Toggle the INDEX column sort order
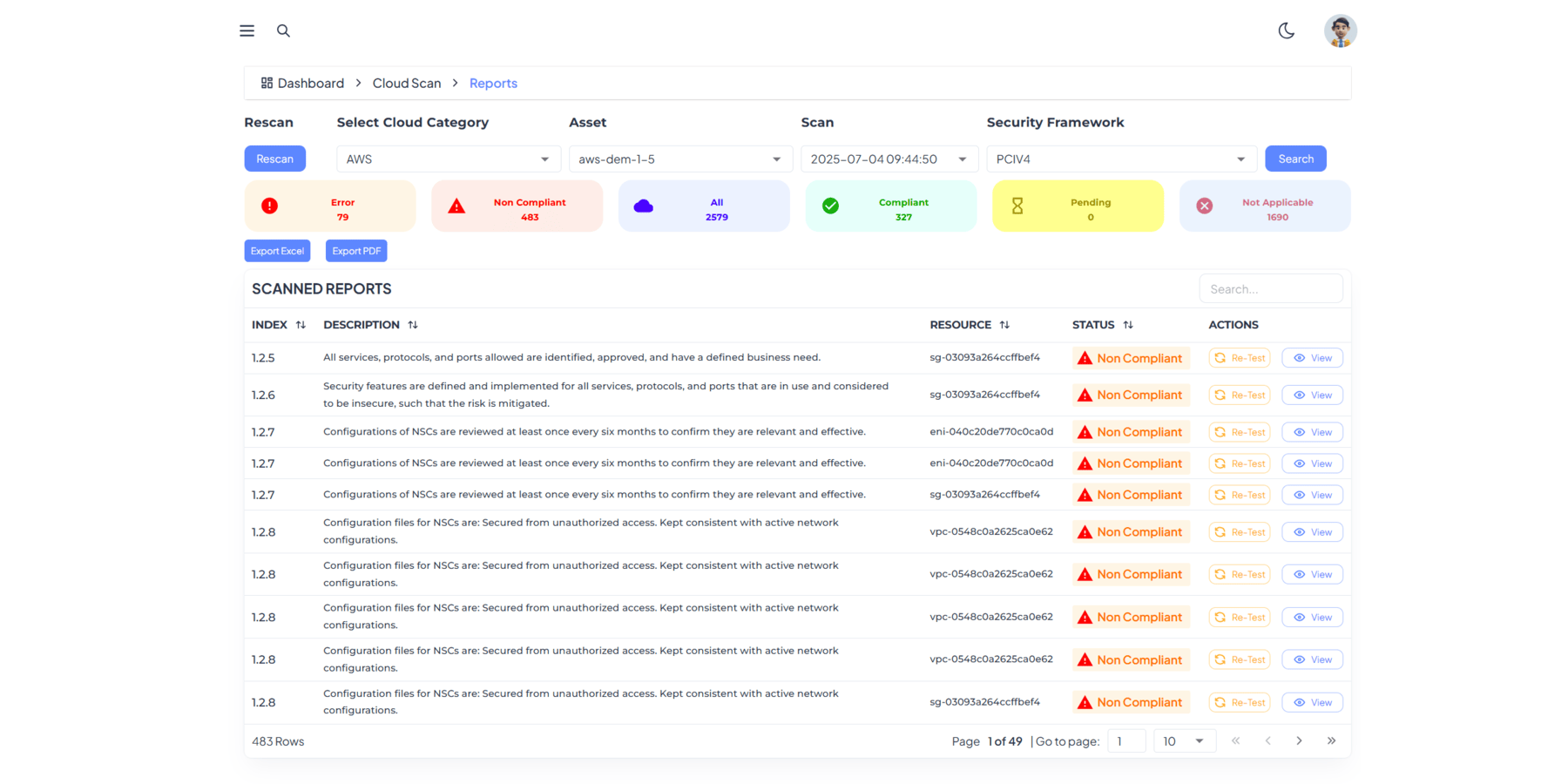 coord(301,324)
